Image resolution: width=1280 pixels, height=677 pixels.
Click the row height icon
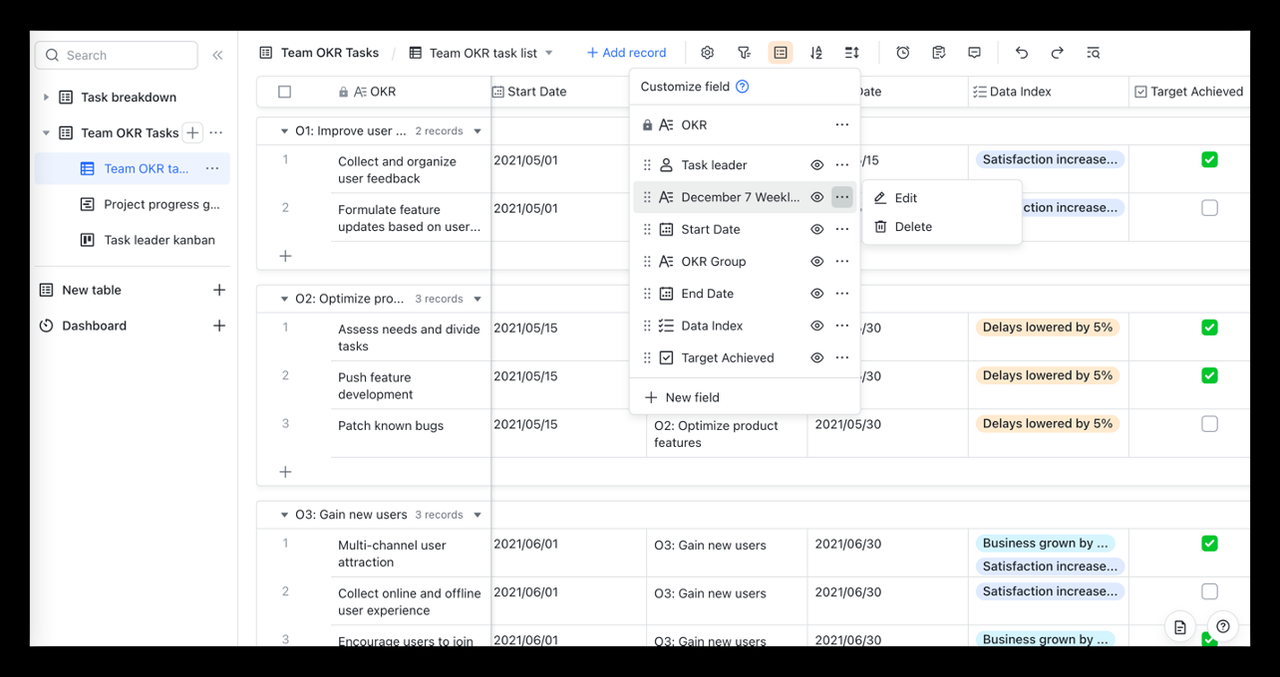pyautogui.click(x=852, y=53)
